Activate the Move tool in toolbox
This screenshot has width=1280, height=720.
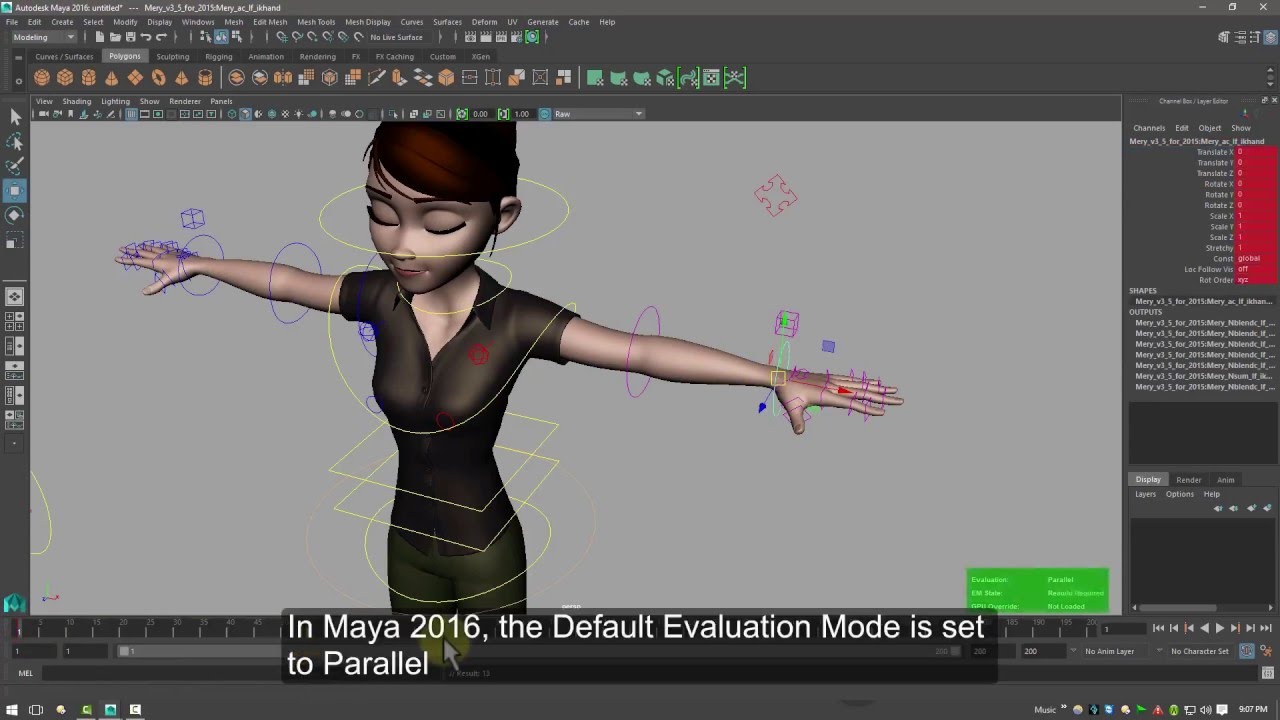[15, 191]
